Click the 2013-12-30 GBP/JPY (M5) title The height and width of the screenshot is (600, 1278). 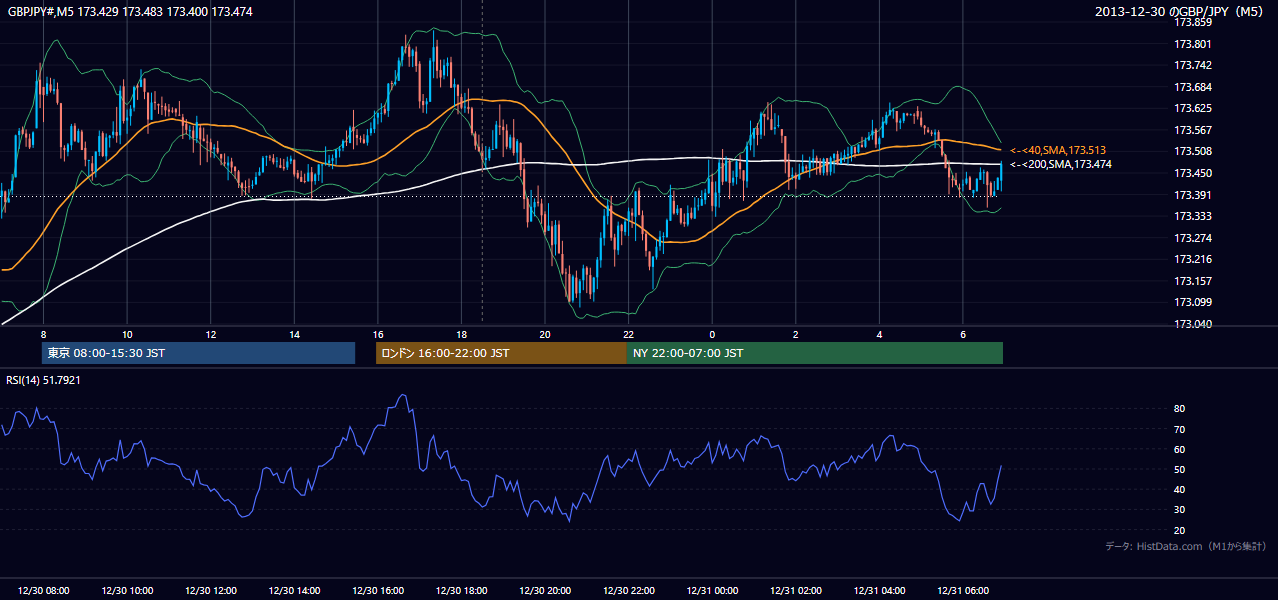(1181, 11)
